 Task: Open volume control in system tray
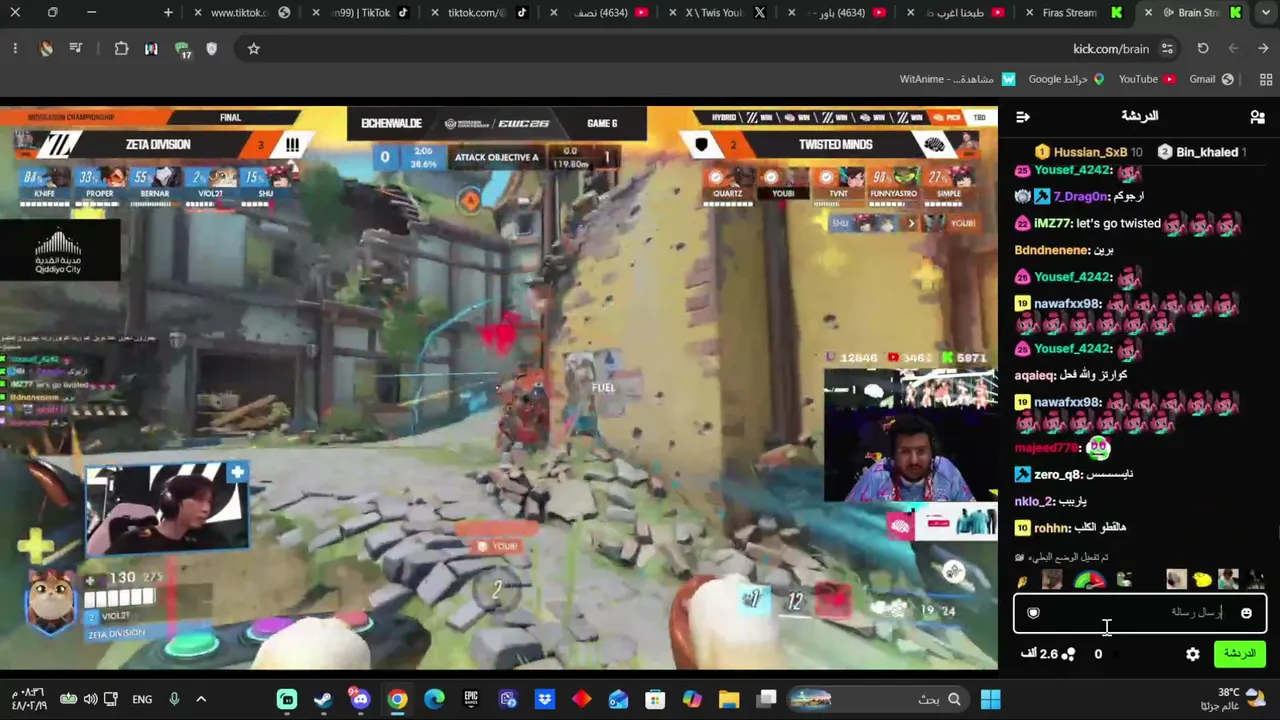click(91, 699)
